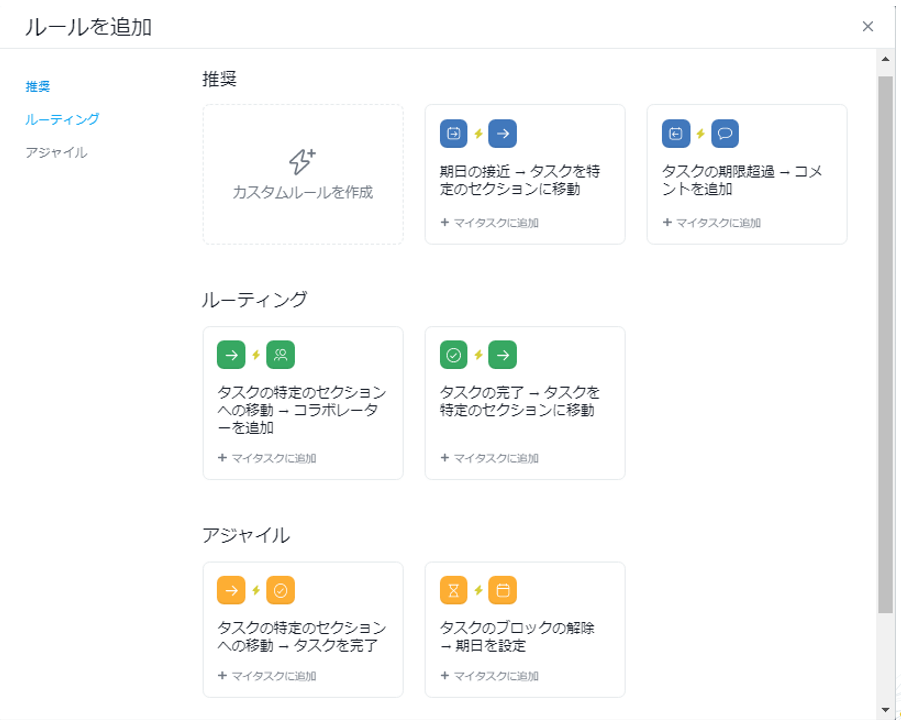The image size is (901, 720).
Task: Close the ルールを追加 dialog
Action: (868, 26)
